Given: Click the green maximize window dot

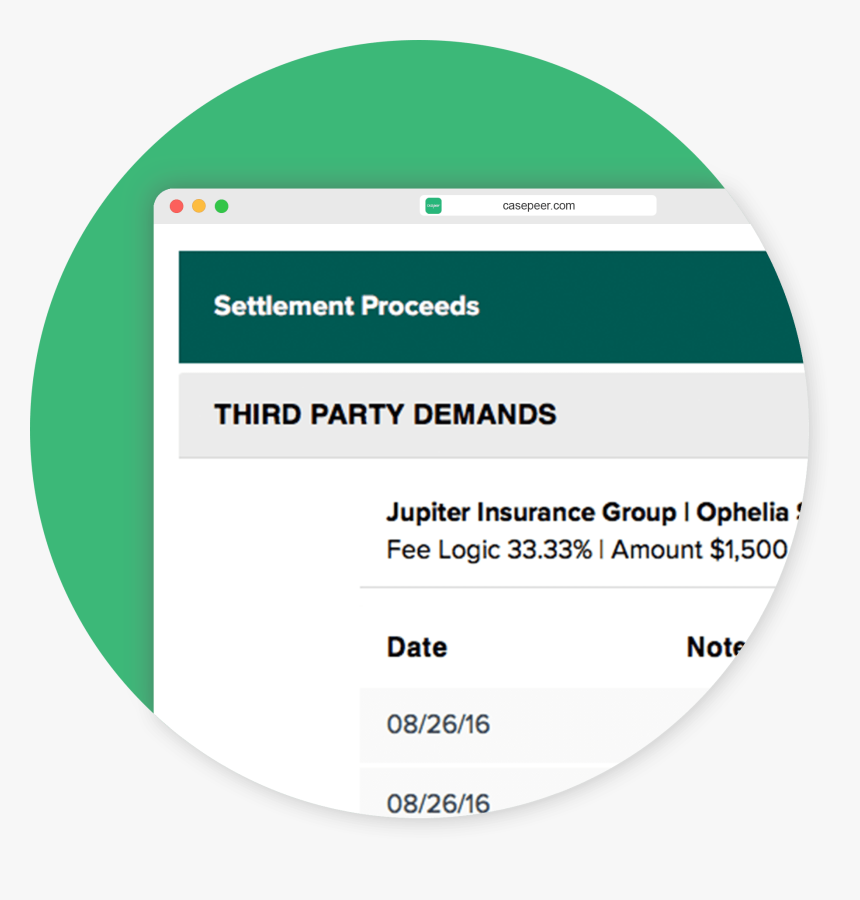Looking at the screenshot, I should pyautogui.click(x=222, y=206).
